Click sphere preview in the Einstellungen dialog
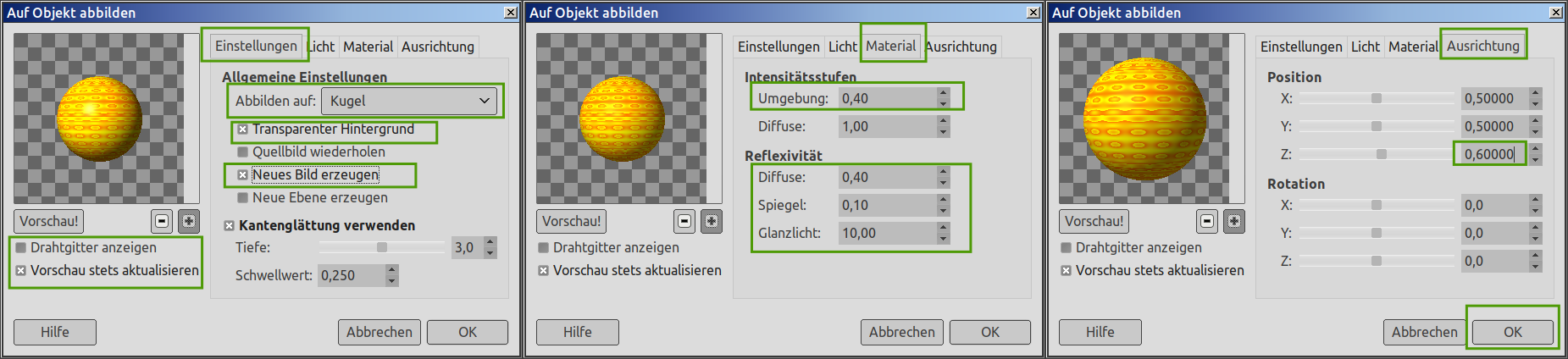The width and height of the screenshot is (1568, 359). click(99, 119)
